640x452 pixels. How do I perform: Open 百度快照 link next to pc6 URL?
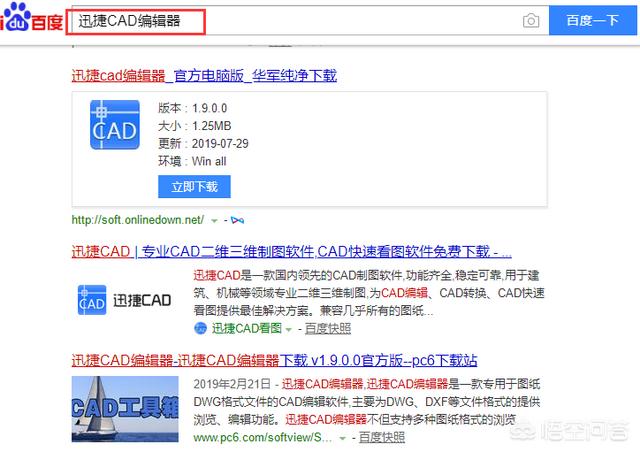(382, 437)
